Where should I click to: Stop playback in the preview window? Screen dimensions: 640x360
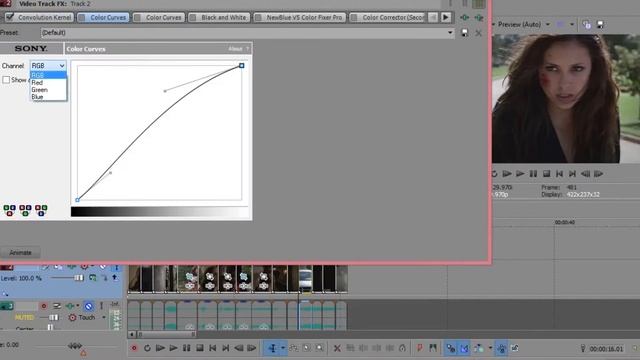pos(547,174)
